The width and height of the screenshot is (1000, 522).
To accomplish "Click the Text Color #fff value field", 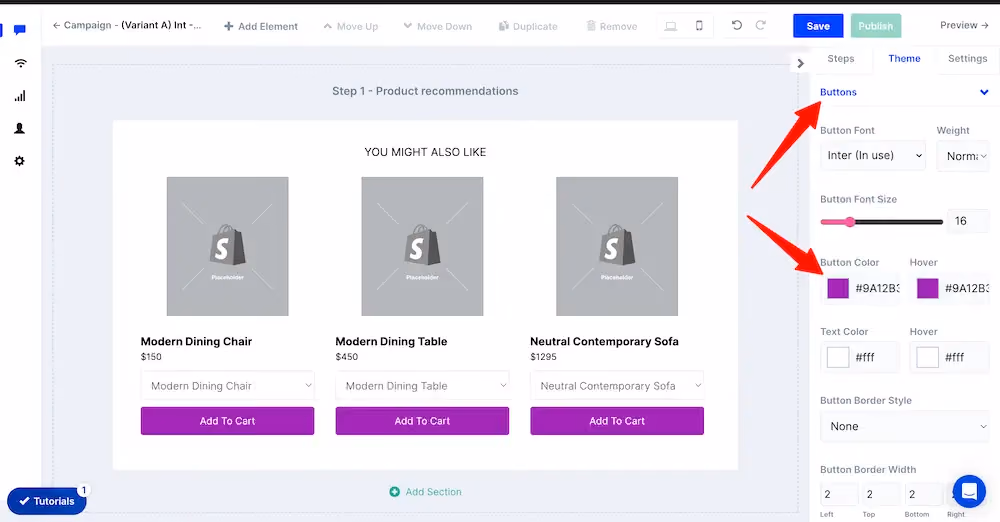I will pyautogui.click(x=865, y=357).
